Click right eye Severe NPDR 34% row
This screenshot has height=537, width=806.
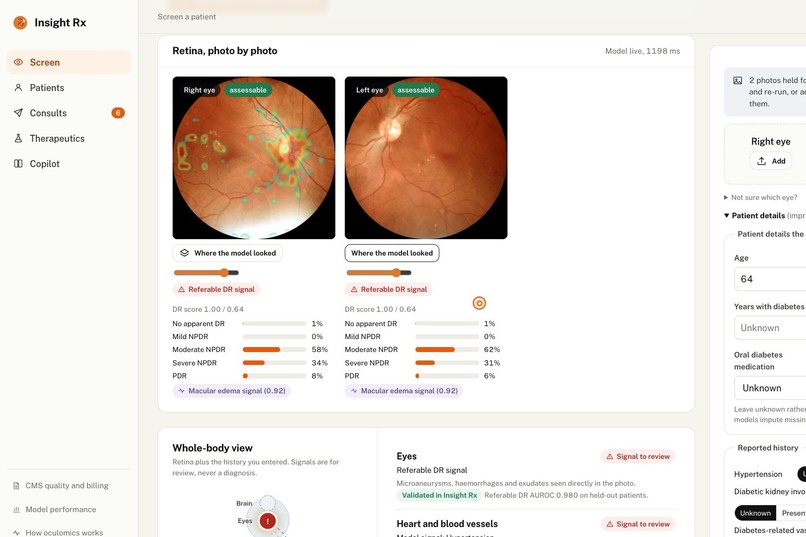250,363
